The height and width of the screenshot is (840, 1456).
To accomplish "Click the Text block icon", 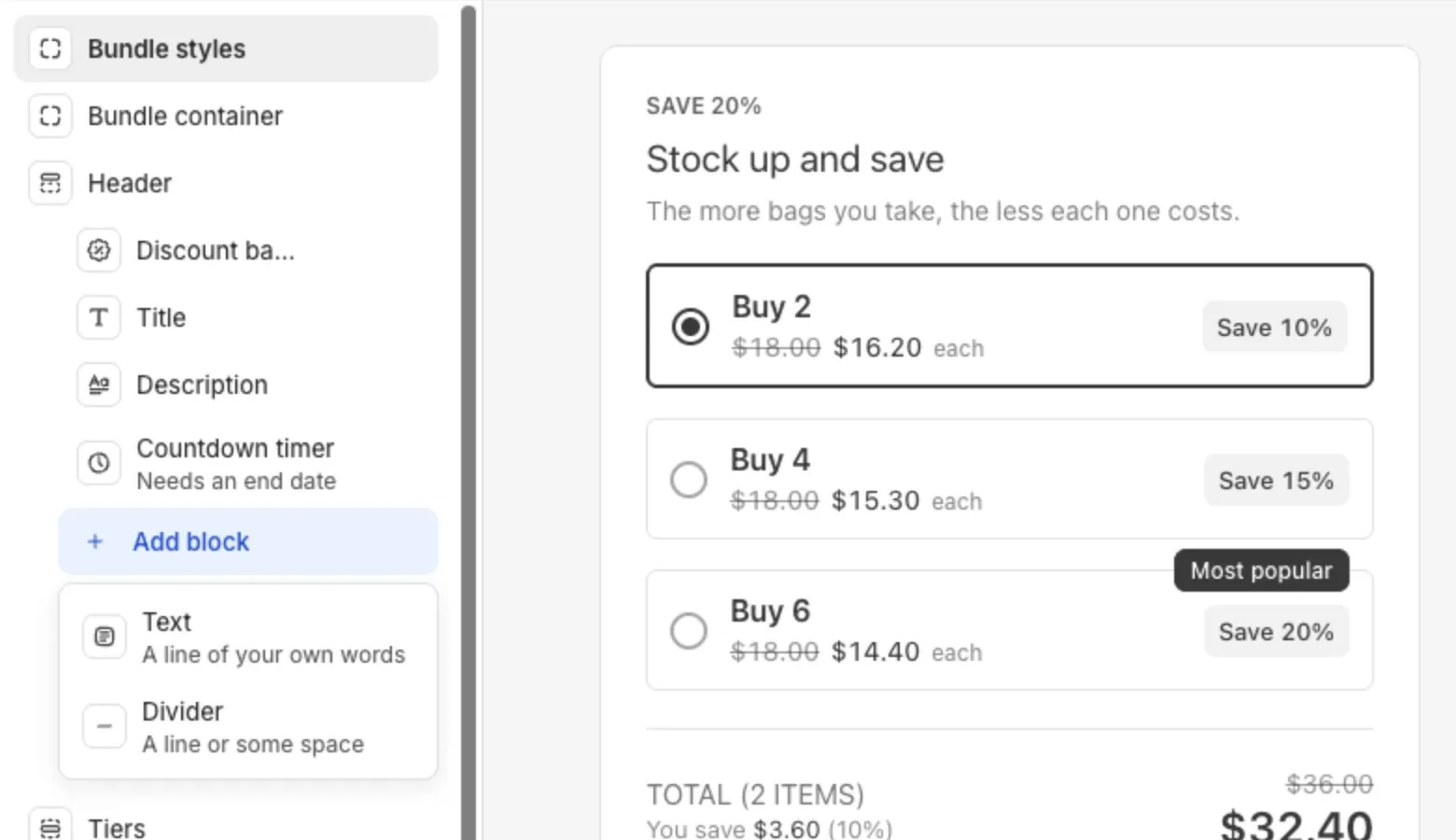I will click(105, 637).
